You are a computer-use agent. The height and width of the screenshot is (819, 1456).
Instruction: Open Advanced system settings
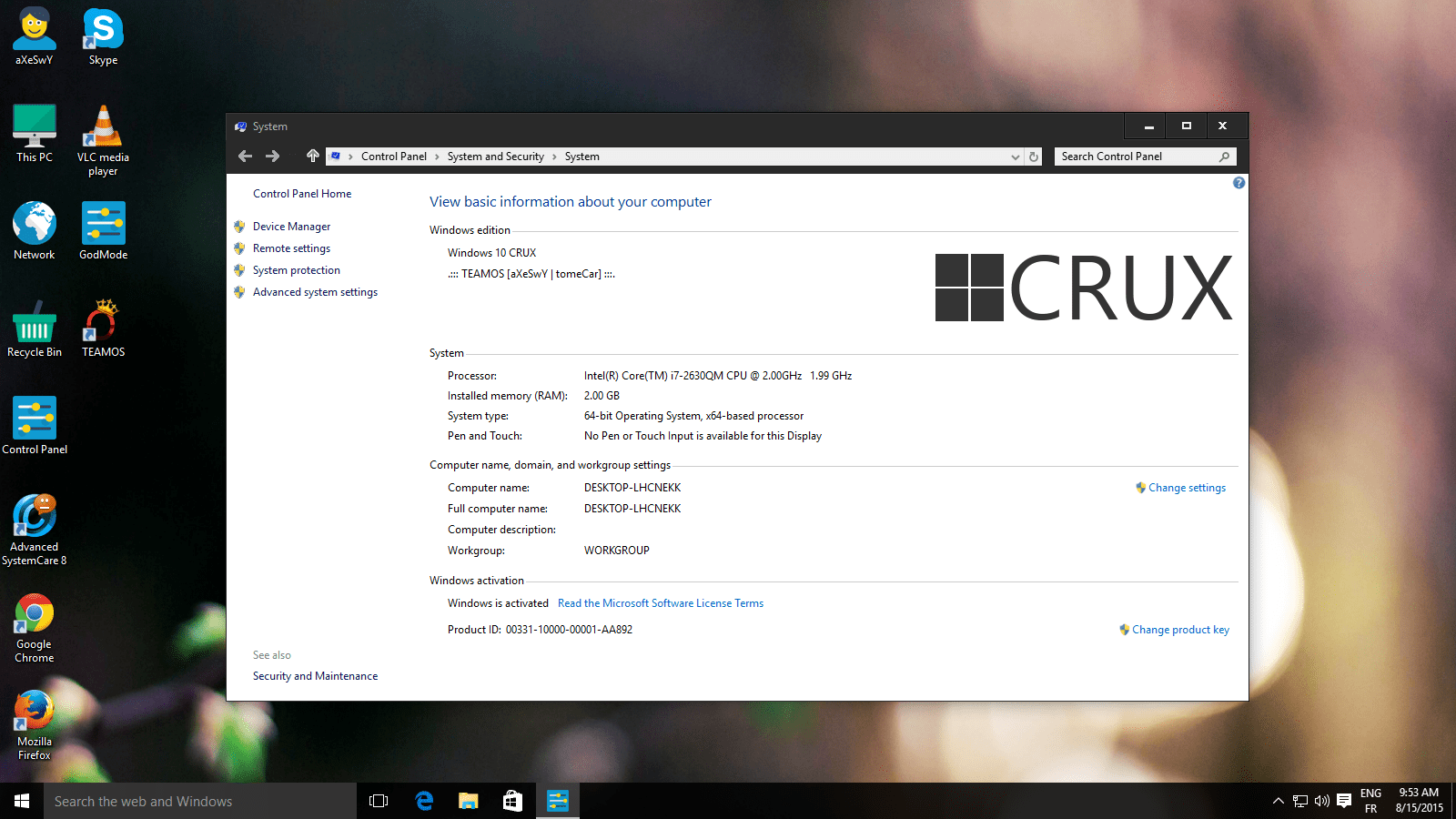(x=315, y=292)
